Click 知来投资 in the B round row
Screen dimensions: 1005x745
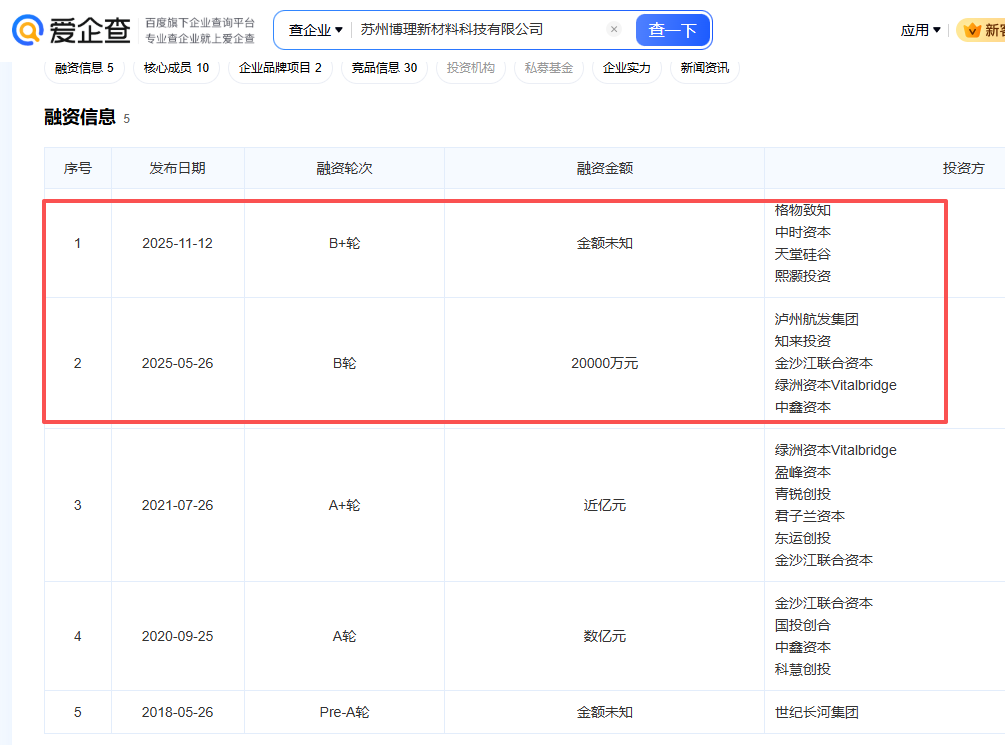(802, 341)
